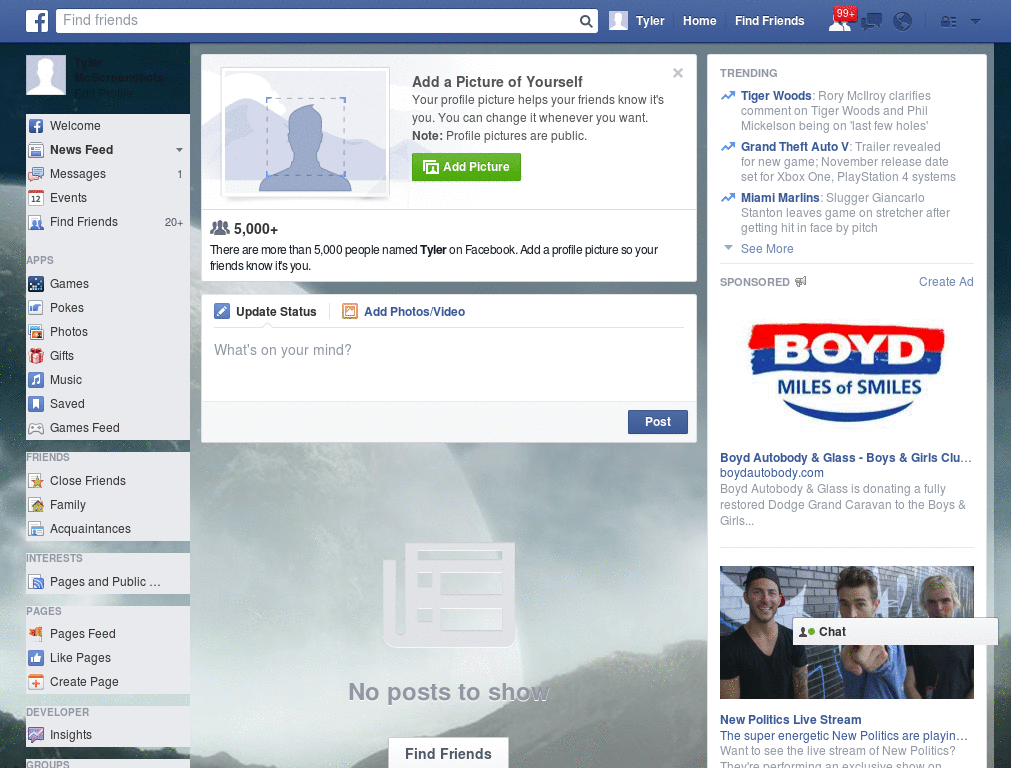Click the Welcome sidebar icon

pos(36,126)
